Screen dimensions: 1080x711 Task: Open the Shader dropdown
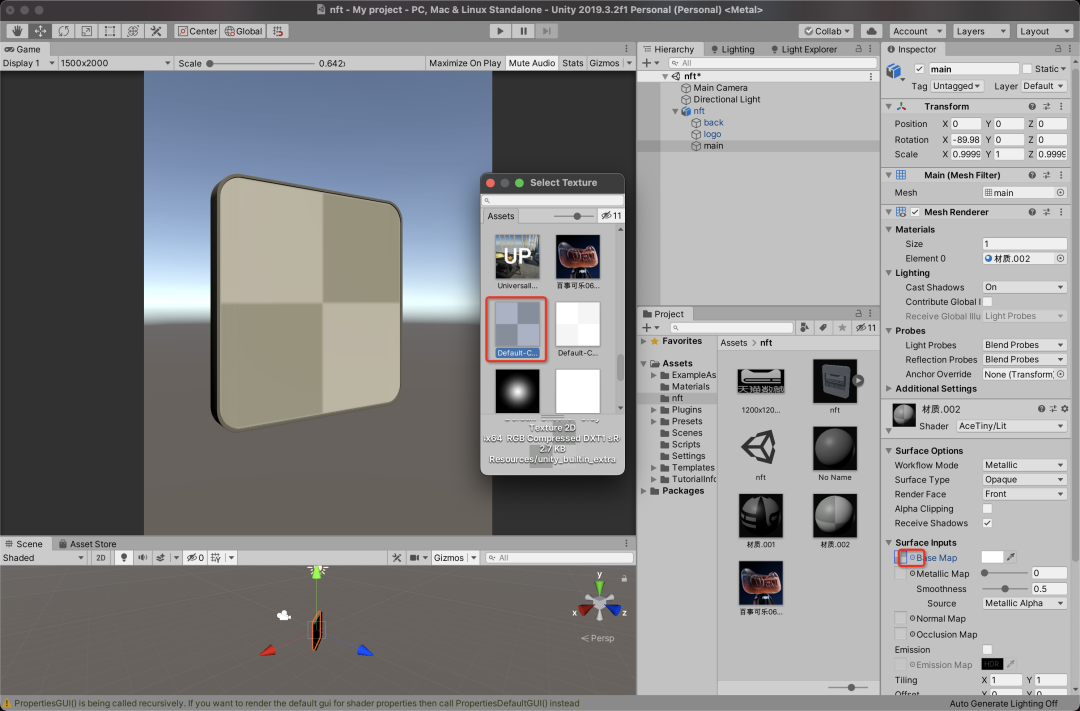[x=1011, y=426]
